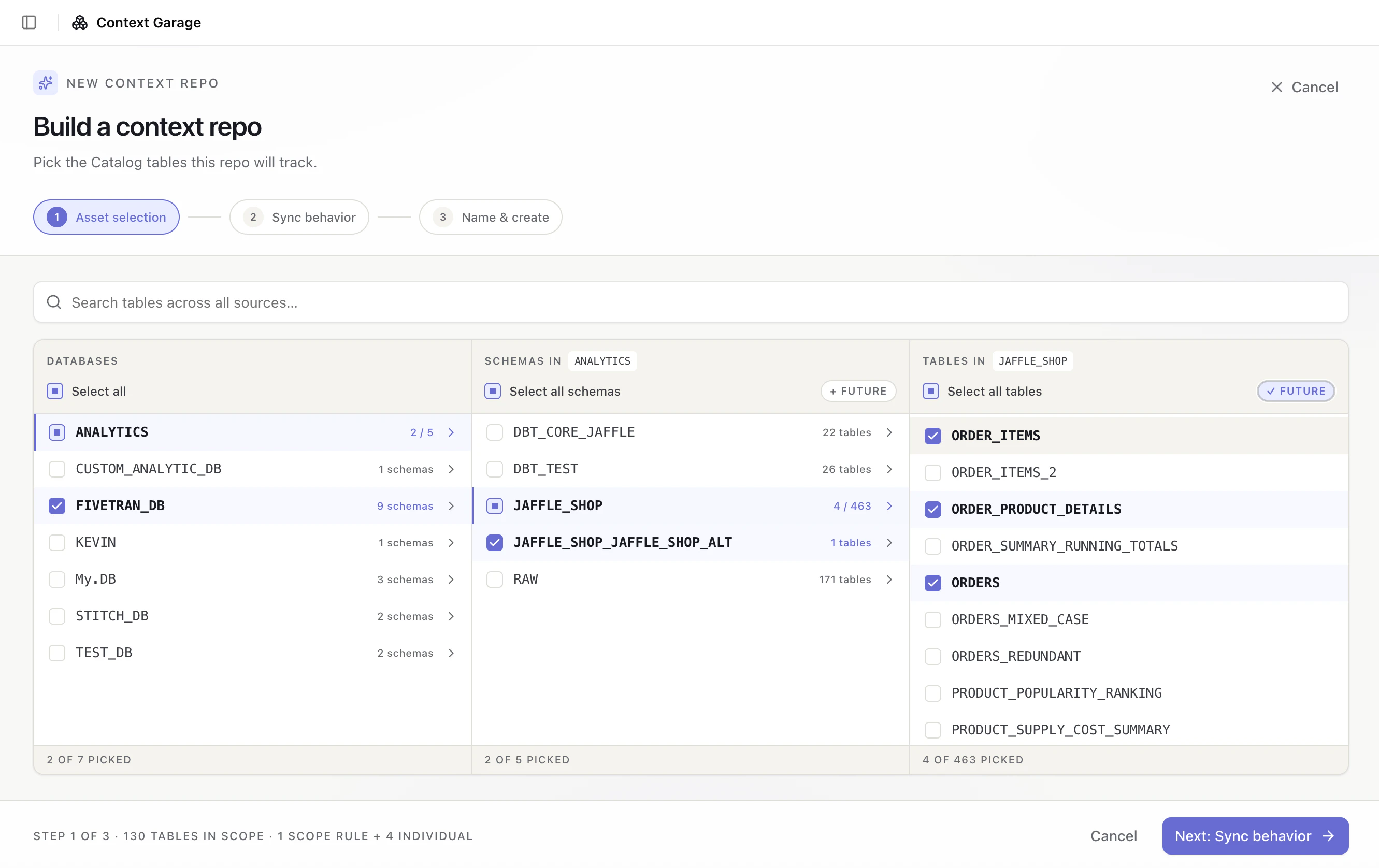Uncheck the ORDER_PRODUCT_DETAILS table

click(933, 509)
